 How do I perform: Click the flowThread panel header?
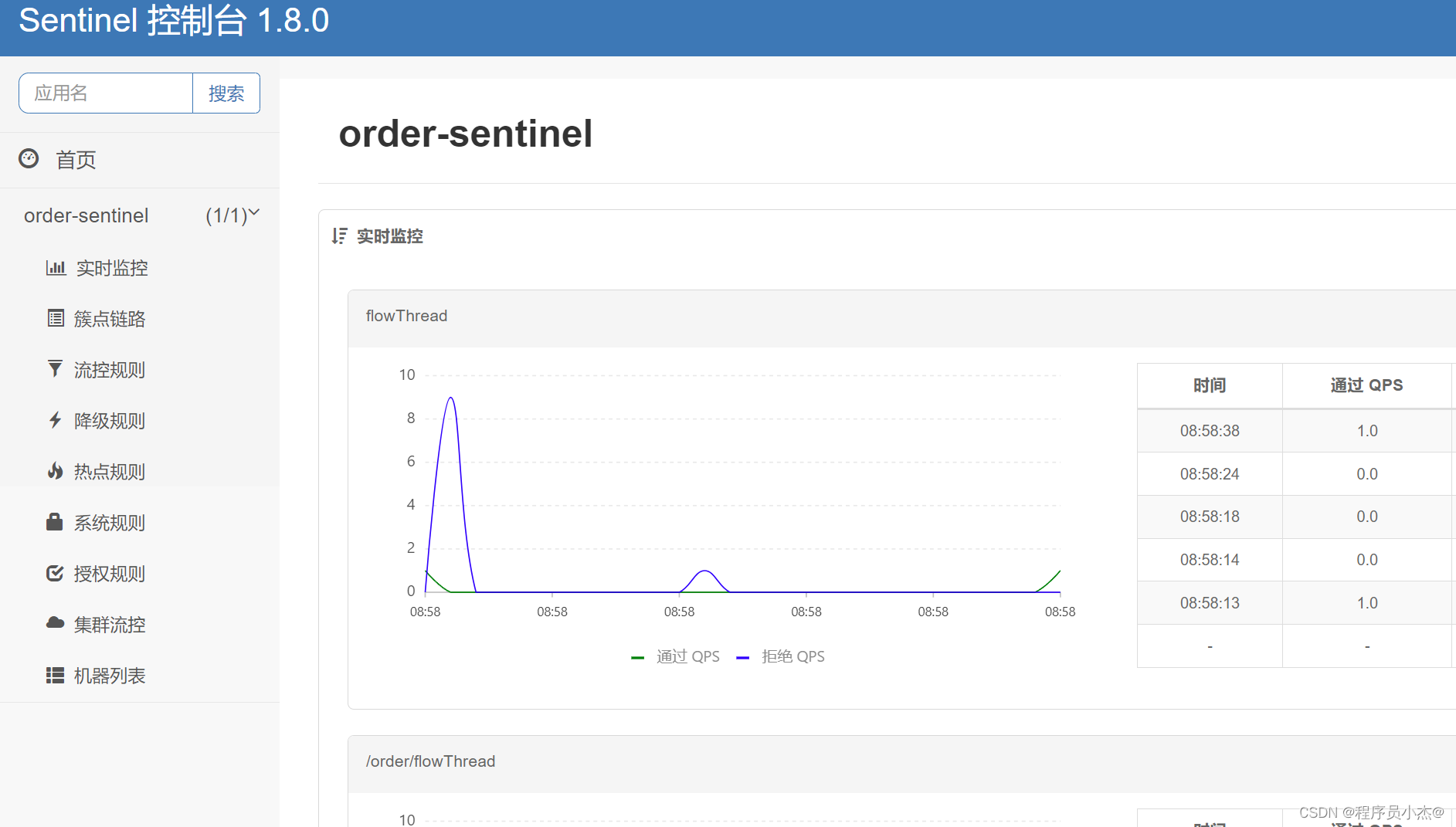(902, 319)
